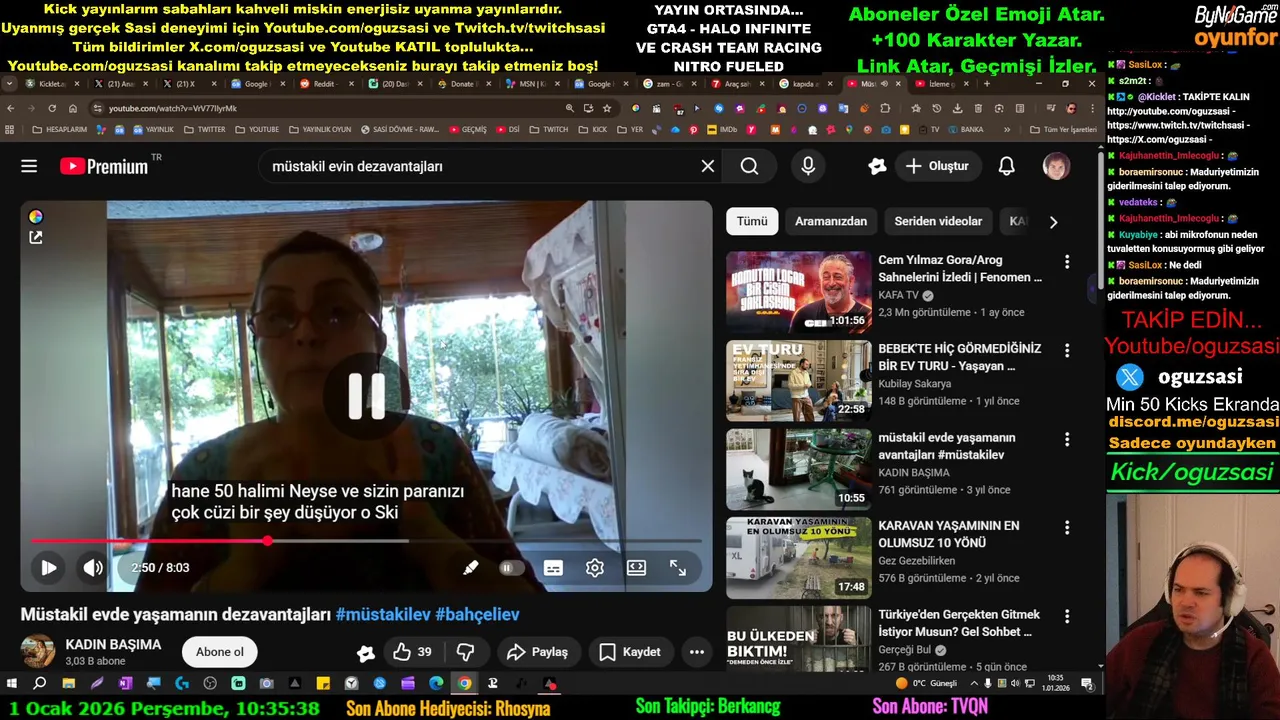
Task: Enter fullscreen mode in the player
Action: (678, 567)
